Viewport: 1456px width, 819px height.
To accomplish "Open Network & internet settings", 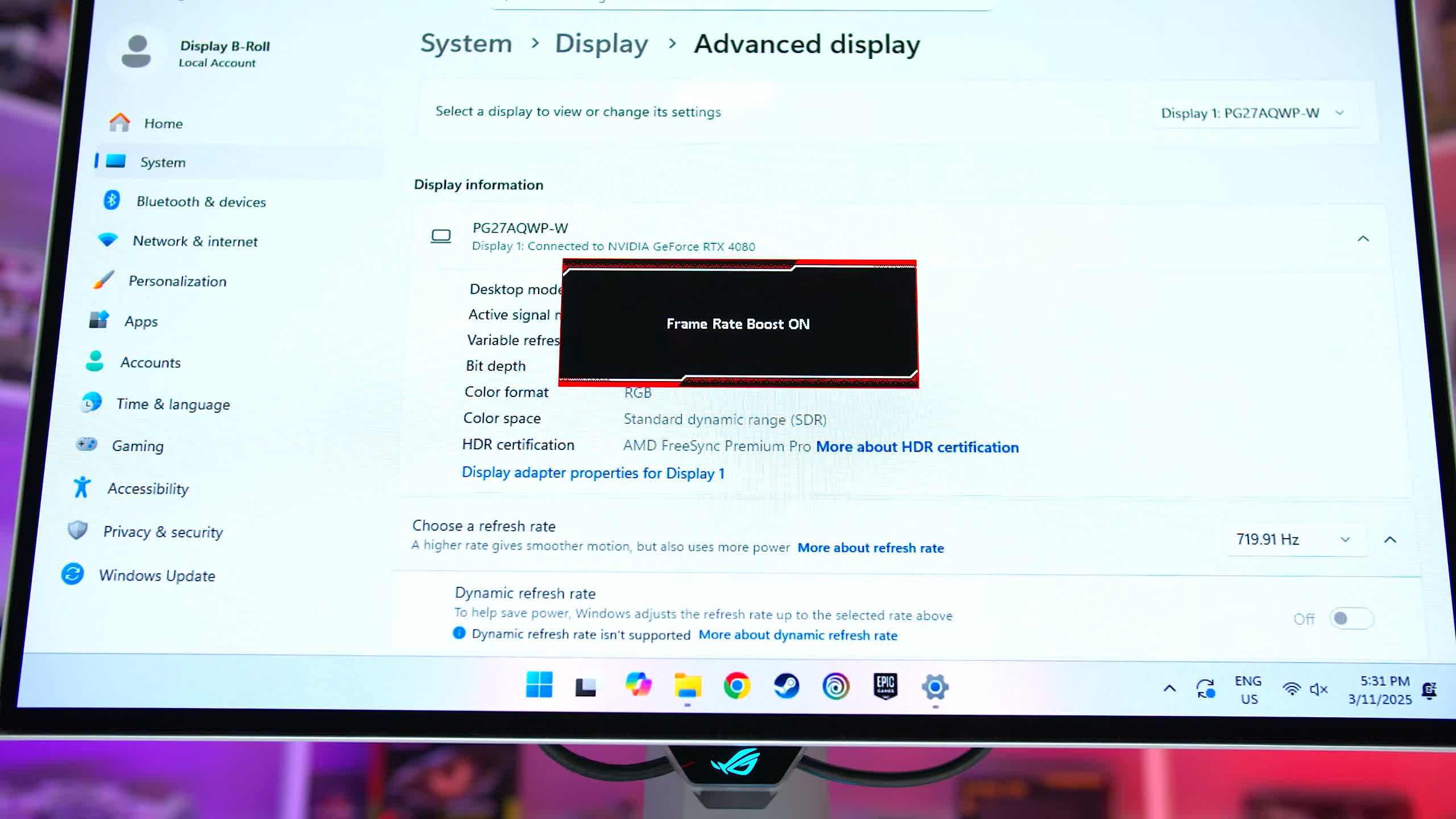I will coord(195,241).
